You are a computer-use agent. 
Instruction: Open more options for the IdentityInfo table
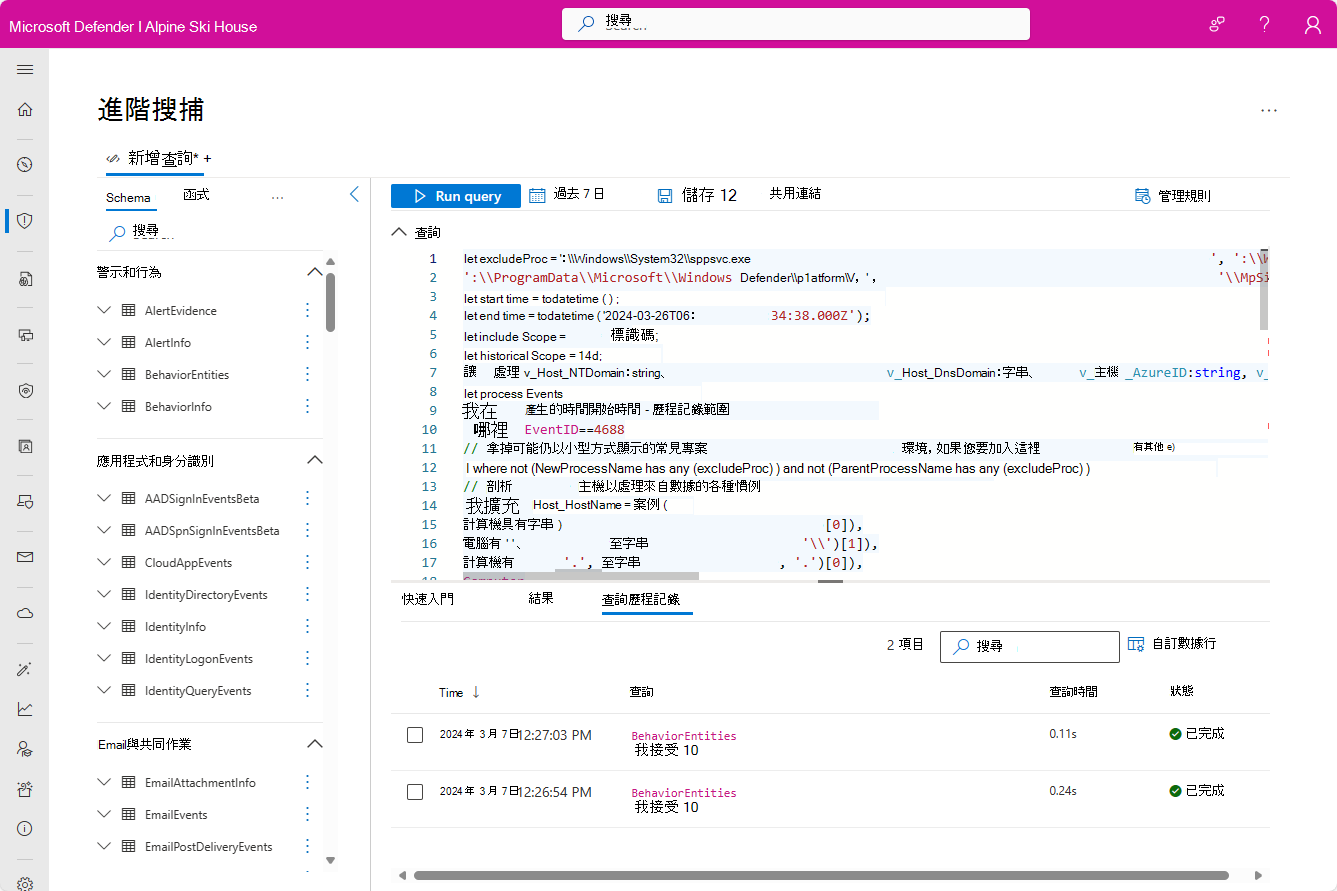pyautogui.click(x=308, y=627)
